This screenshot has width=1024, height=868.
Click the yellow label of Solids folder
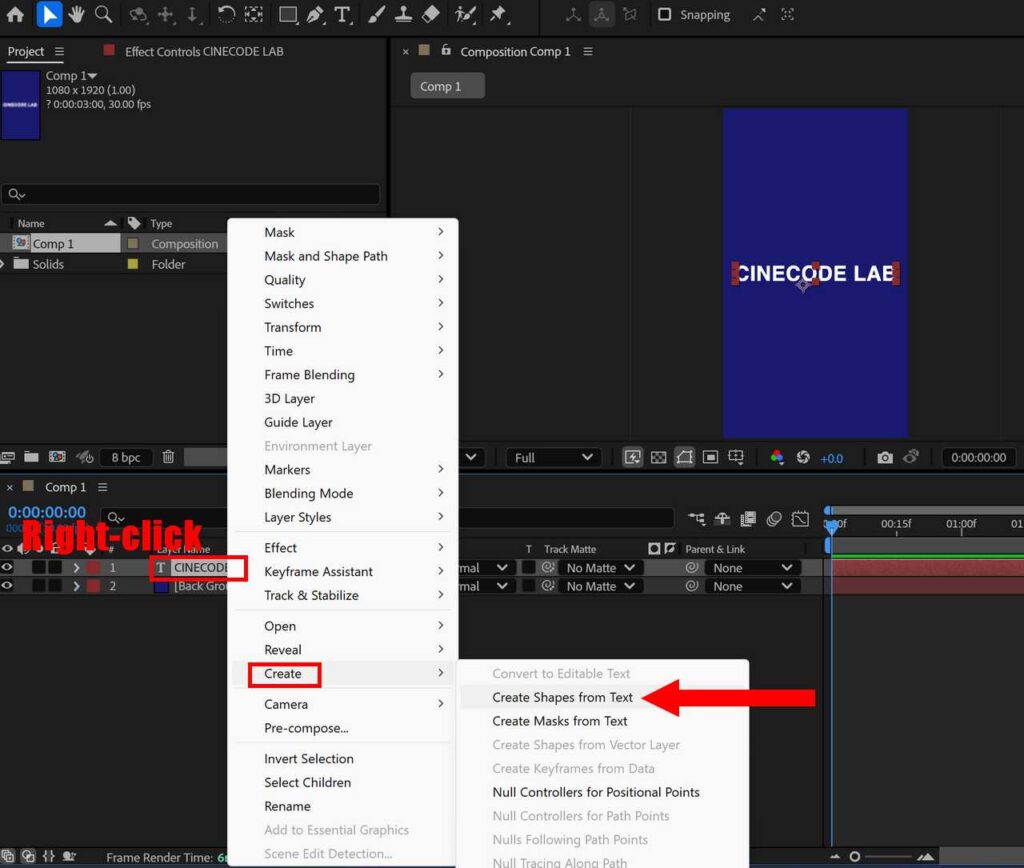coord(133,264)
